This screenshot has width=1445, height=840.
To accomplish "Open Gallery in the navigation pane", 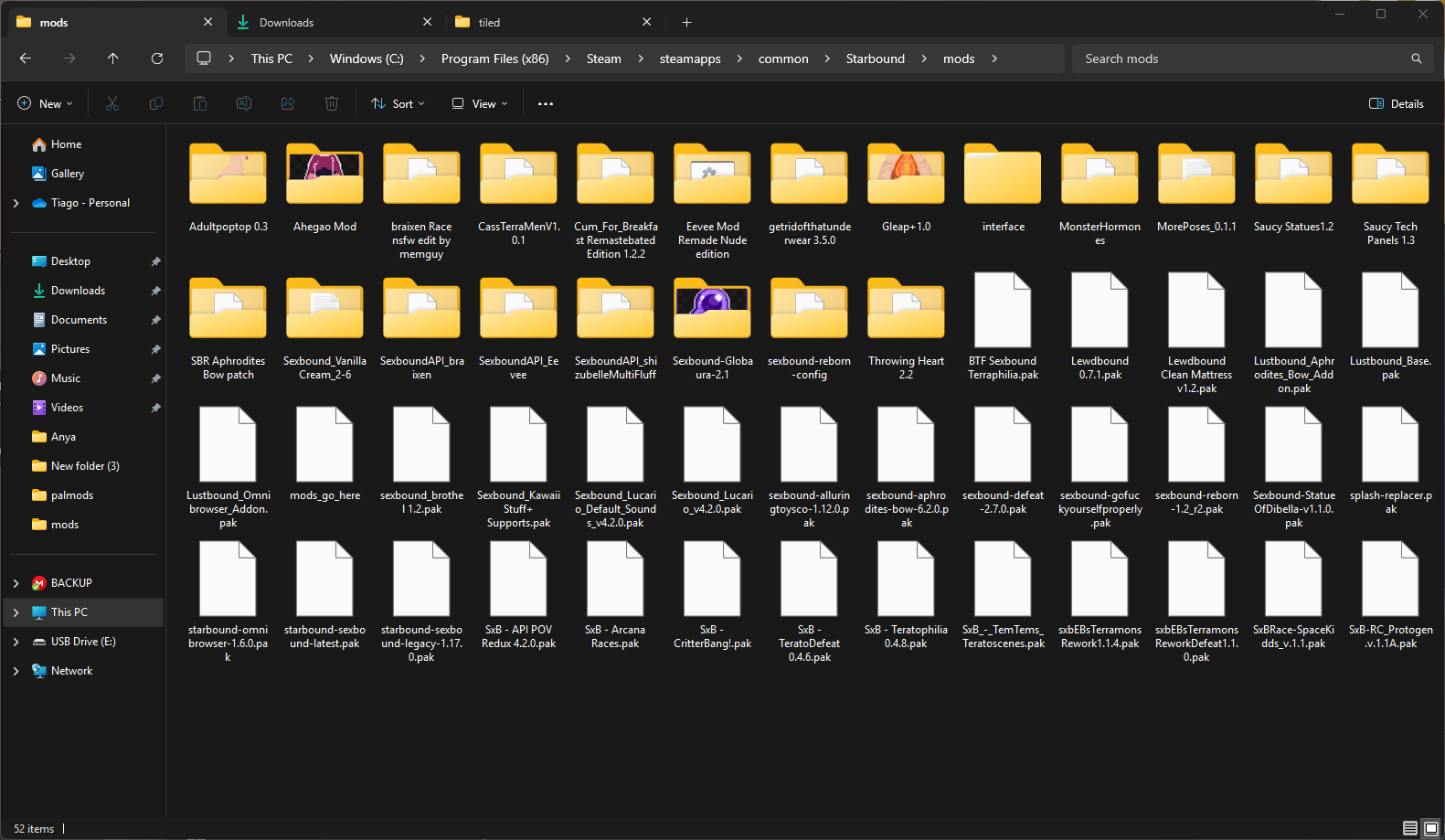I will tap(68, 174).
